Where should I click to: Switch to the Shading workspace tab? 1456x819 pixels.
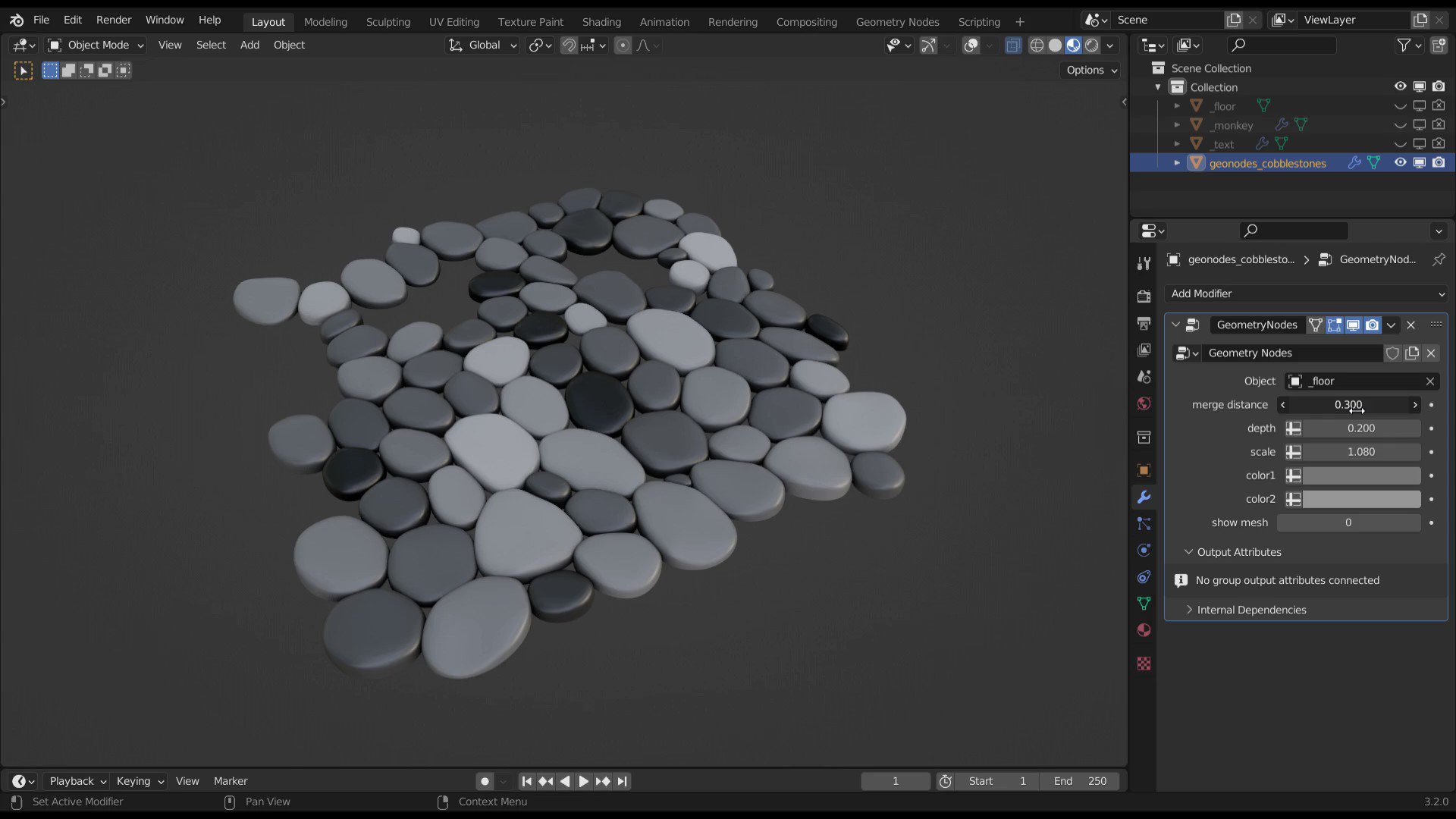click(601, 21)
